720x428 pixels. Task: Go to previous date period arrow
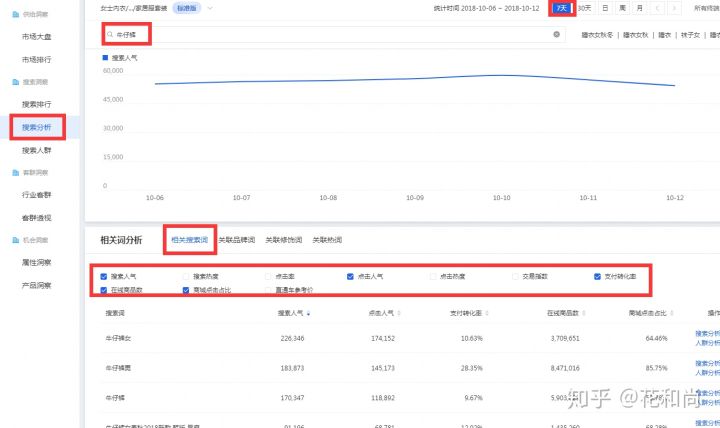point(656,8)
